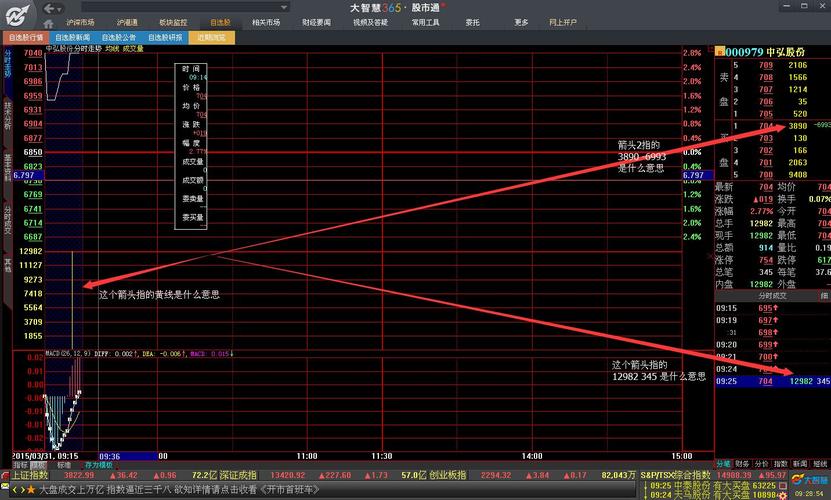Viewport: 831px width, 500px height.
Task: Click the 大智慧 logo in bottom-right corner
Action: tap(810, 480)
